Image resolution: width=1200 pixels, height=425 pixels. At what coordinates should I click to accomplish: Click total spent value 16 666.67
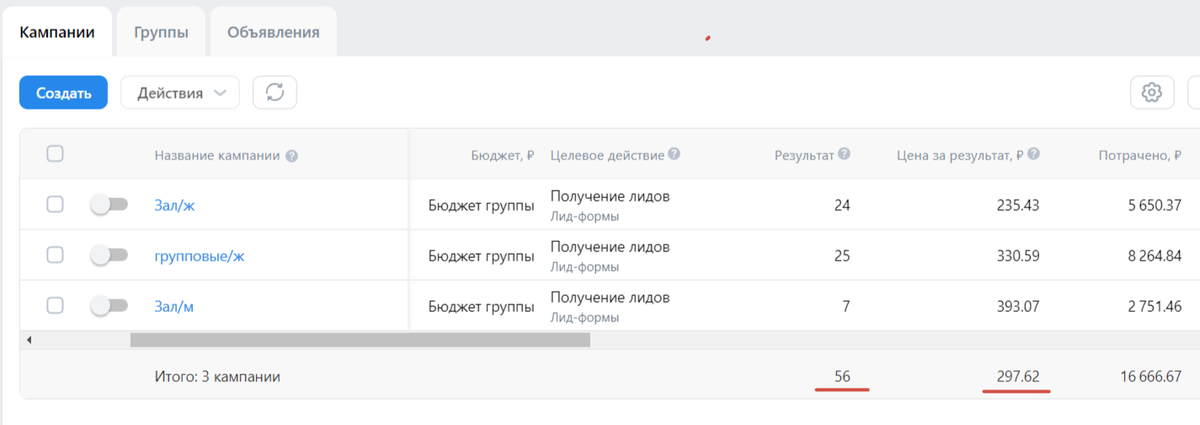coord(1150,377)
